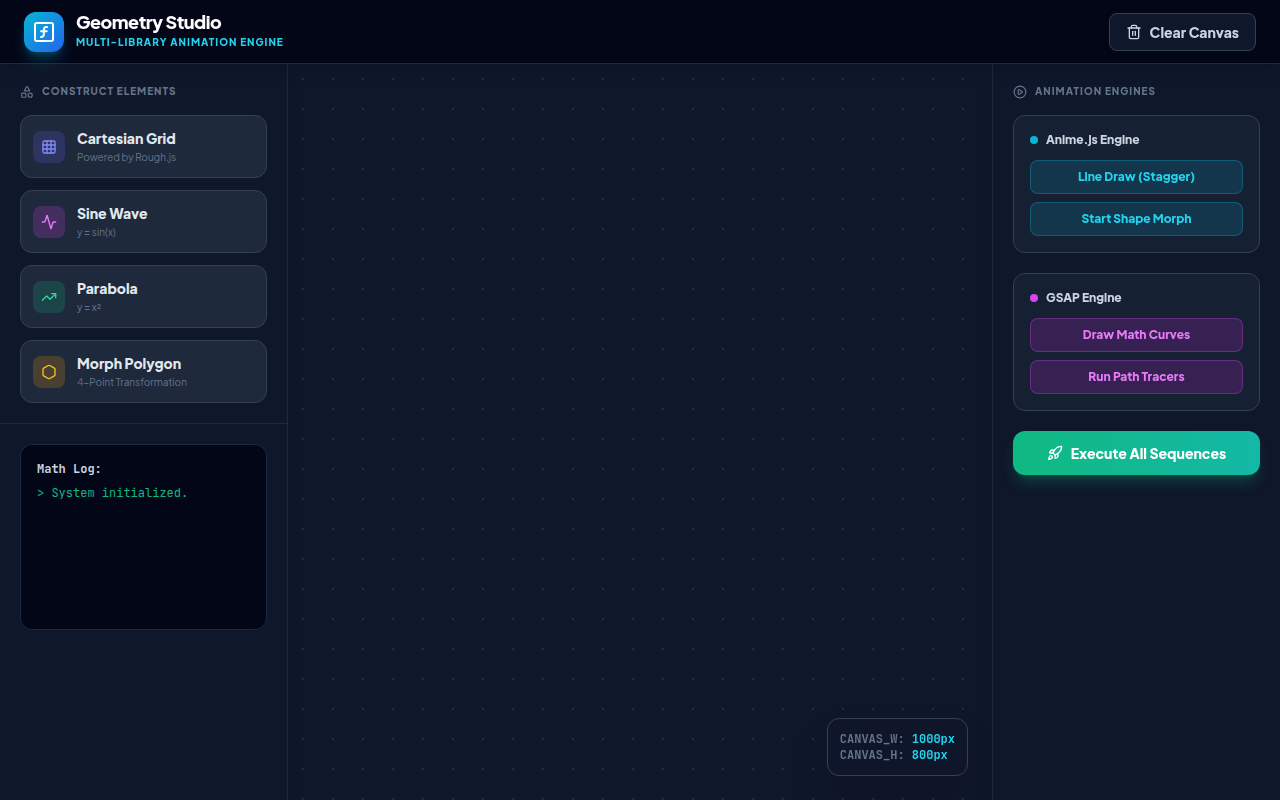This screenshot has height=800, width=1280.
Task: Run Line Draw (Stagger) animation
Action: pos(1136,177)
